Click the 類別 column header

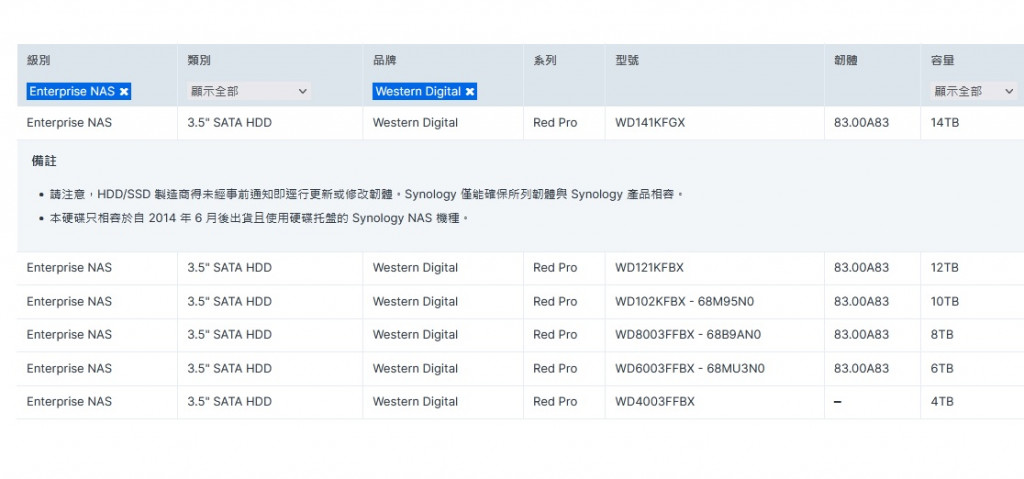(199, 60)
